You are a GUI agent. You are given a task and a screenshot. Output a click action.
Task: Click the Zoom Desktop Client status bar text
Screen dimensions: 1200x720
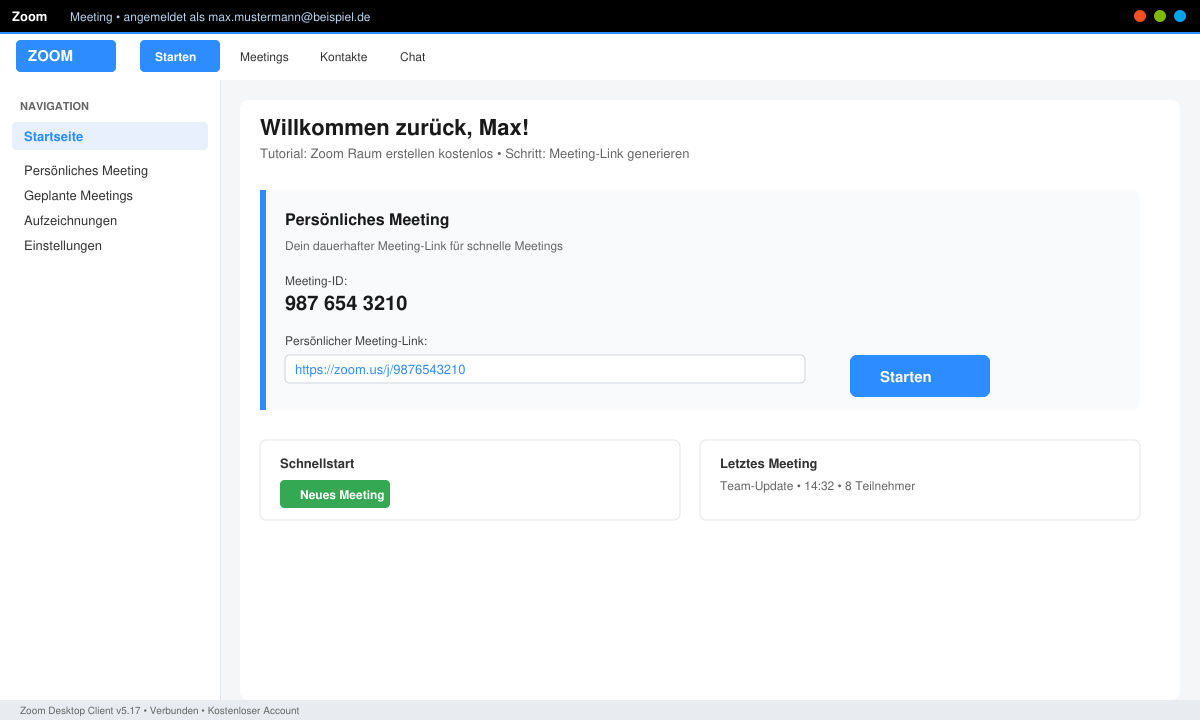(159, 711)
